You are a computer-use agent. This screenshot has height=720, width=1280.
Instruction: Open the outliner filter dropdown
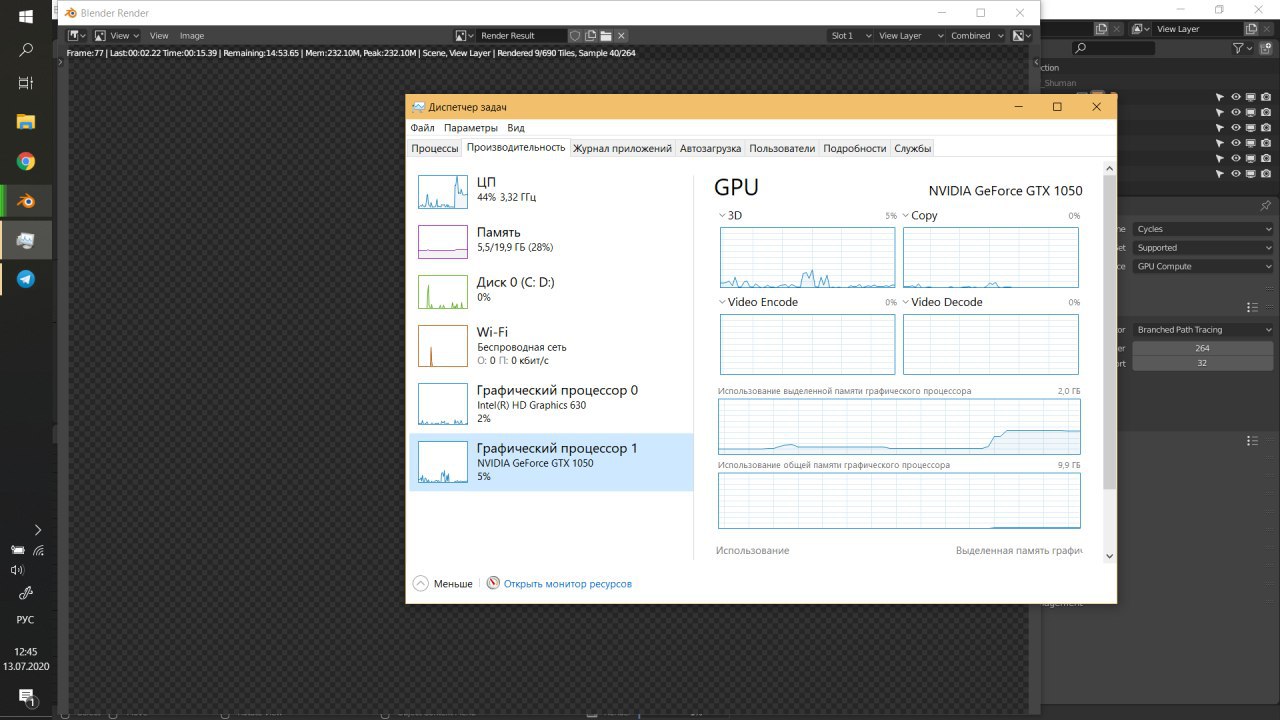(x=1242, y=48)
